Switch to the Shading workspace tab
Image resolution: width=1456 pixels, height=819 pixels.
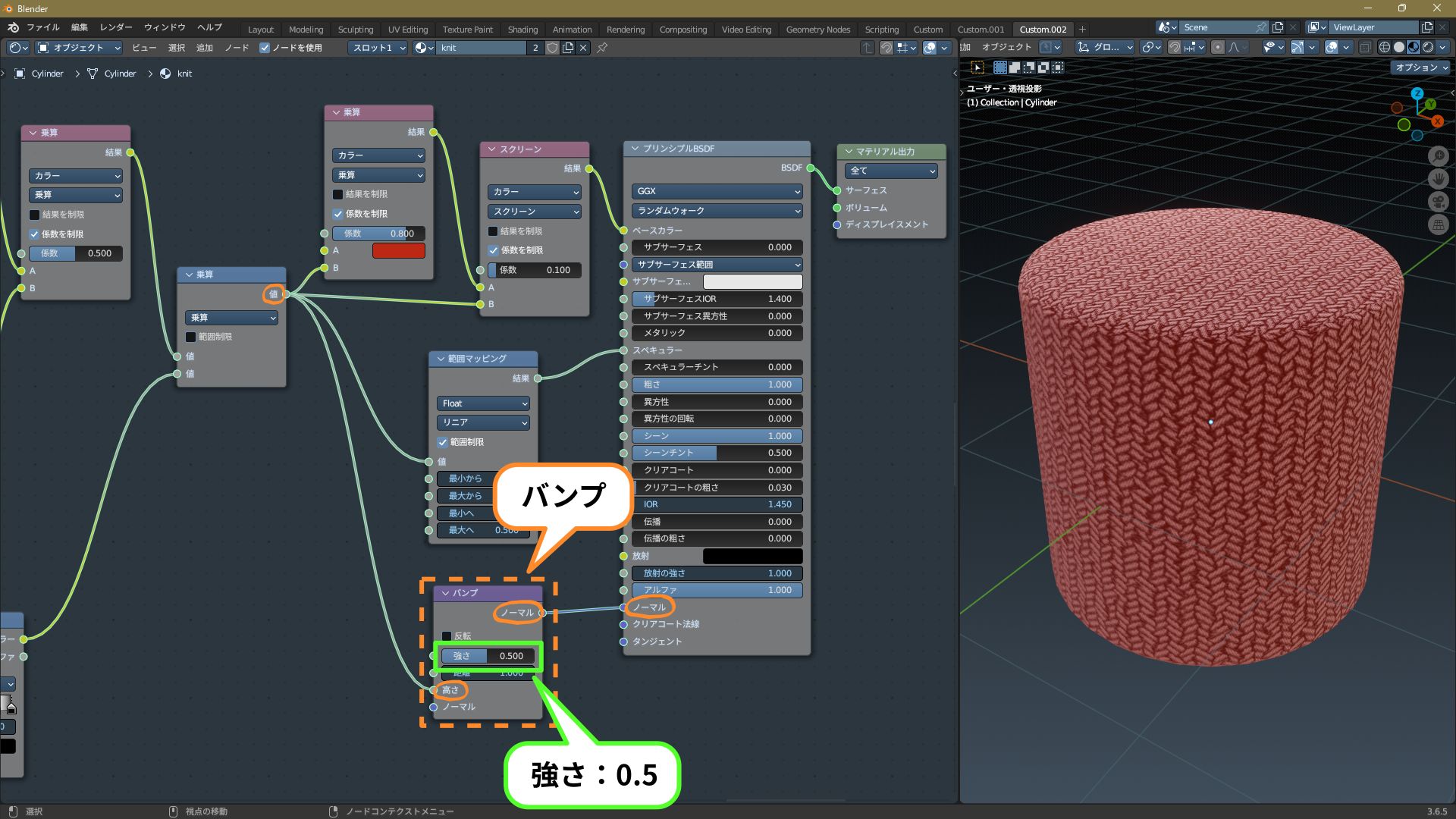tap(522, 30)
